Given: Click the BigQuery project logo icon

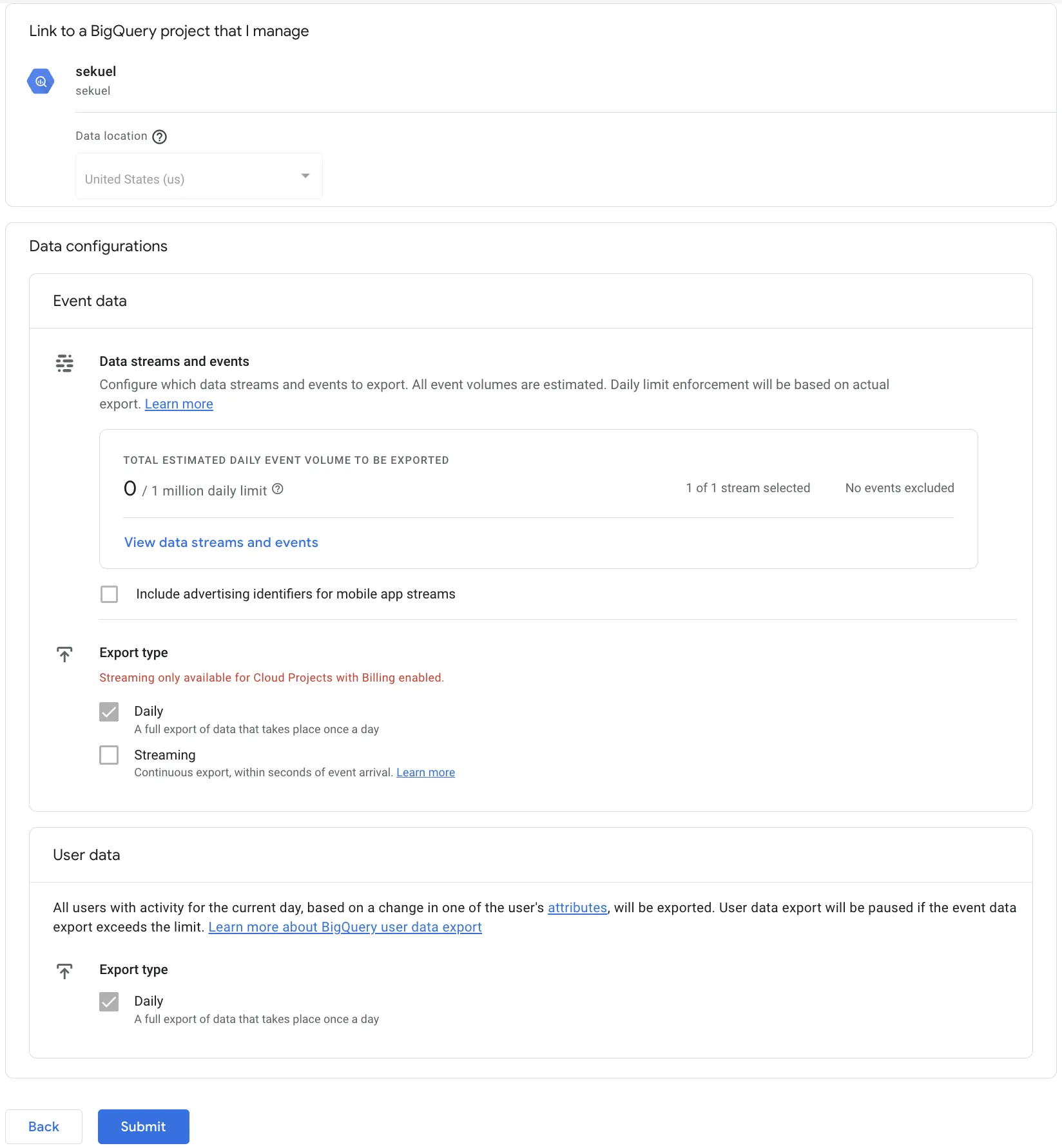Looking at the screenshot, I should (x=41, y=81).
